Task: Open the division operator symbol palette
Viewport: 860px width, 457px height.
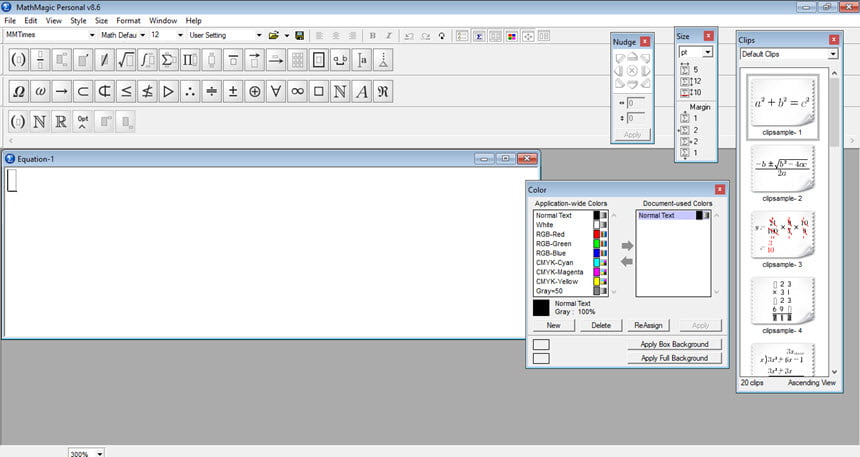Action: click(x=211, y=92)
